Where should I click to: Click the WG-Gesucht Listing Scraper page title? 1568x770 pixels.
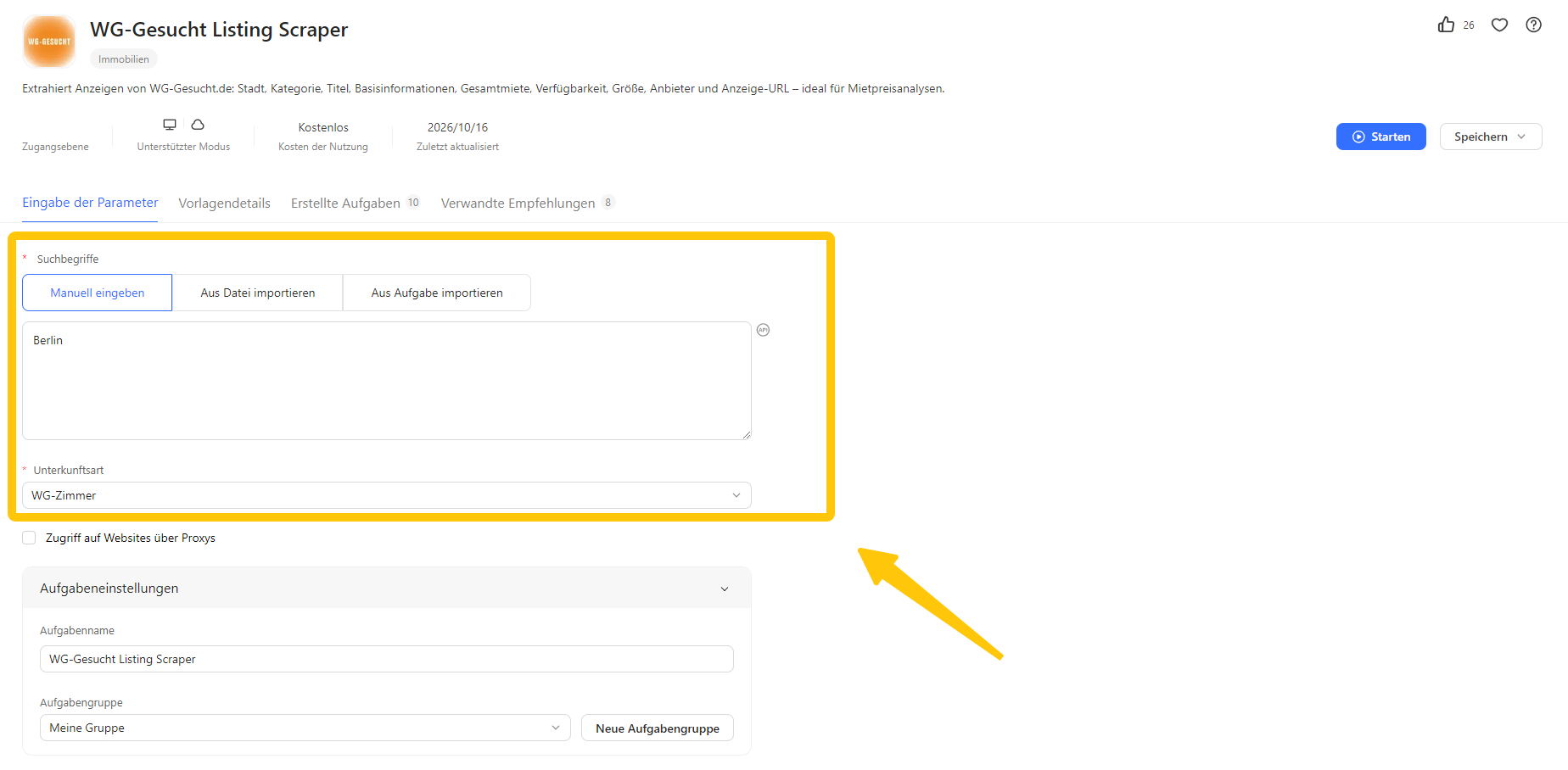[219, 30]
